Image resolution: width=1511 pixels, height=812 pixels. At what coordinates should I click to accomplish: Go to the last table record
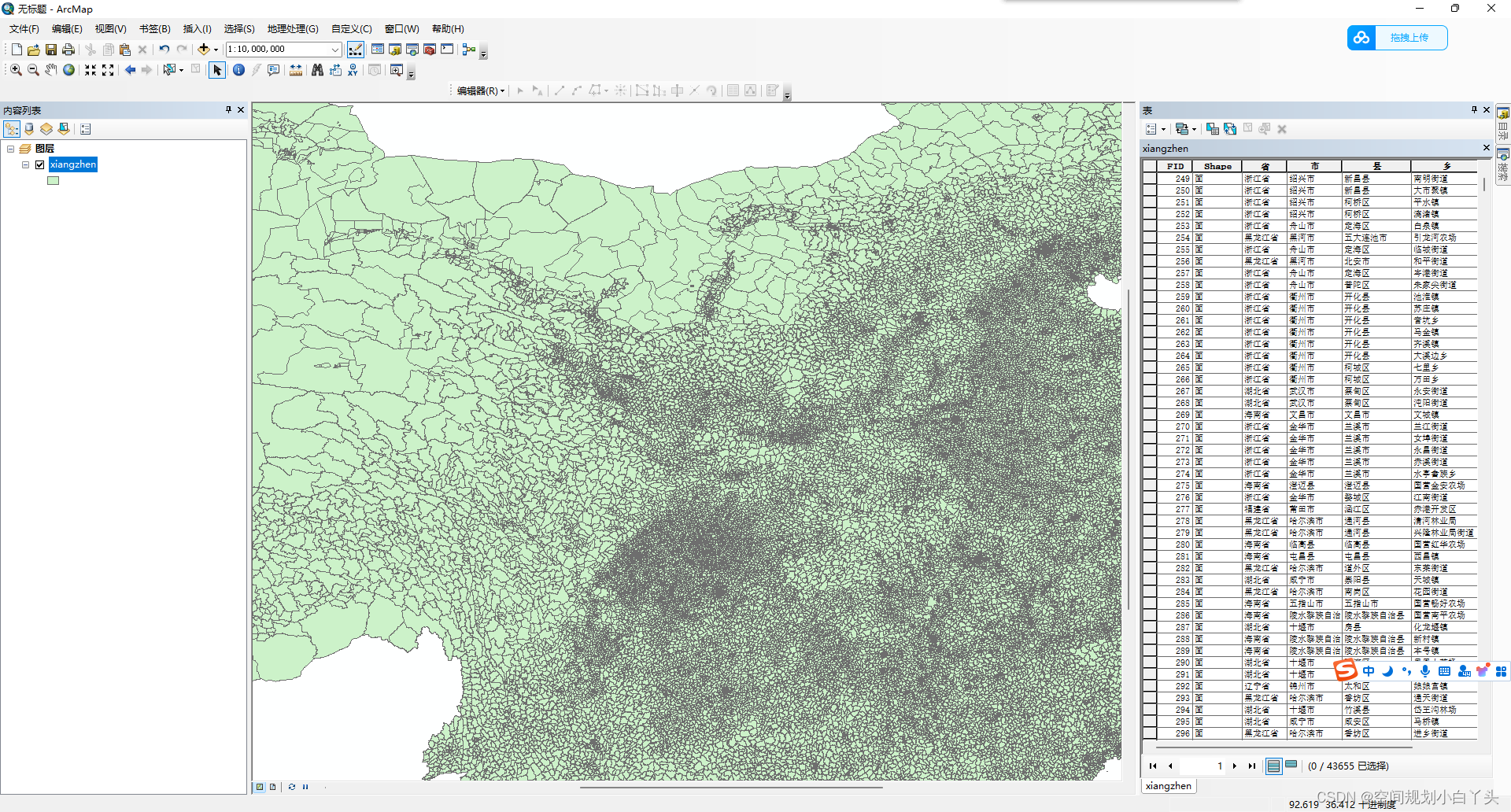(x=1251, y=766)
